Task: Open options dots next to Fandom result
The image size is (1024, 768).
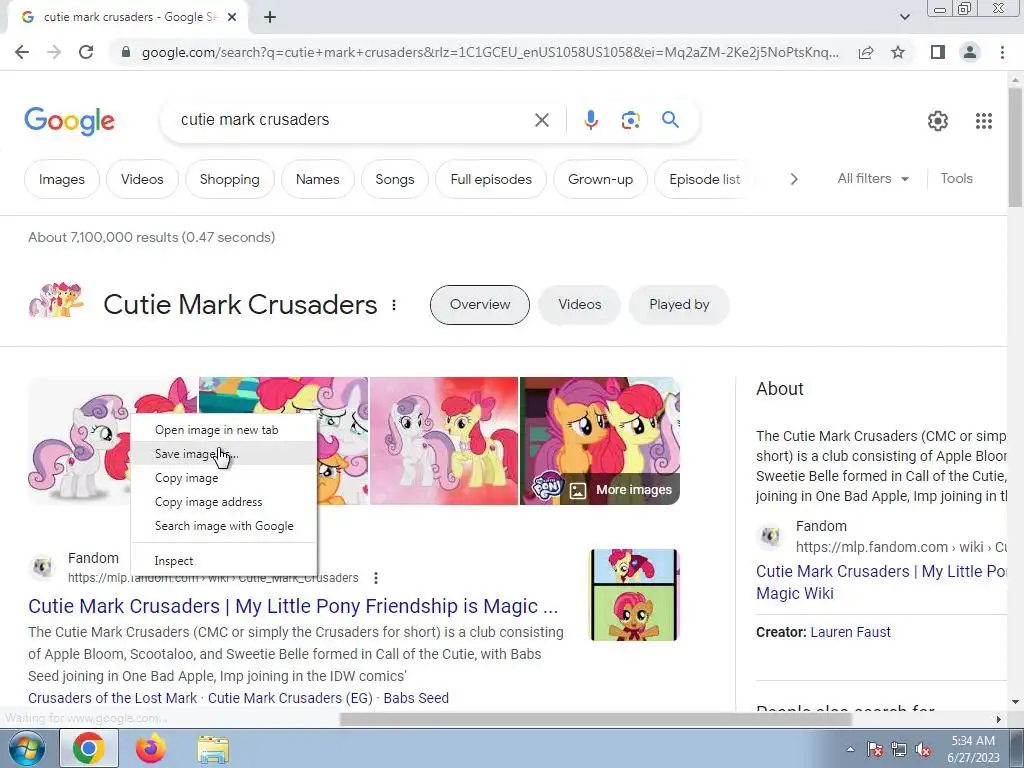Action: click(376, 578)
